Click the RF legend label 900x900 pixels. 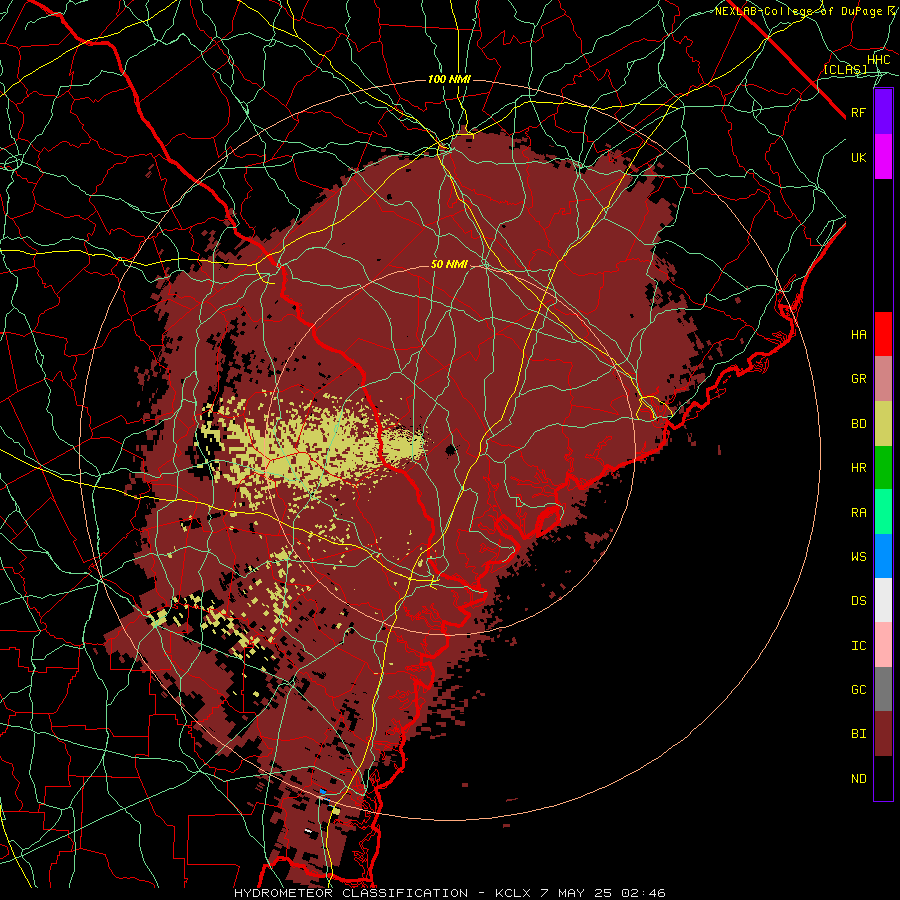(x=859, y=112)
